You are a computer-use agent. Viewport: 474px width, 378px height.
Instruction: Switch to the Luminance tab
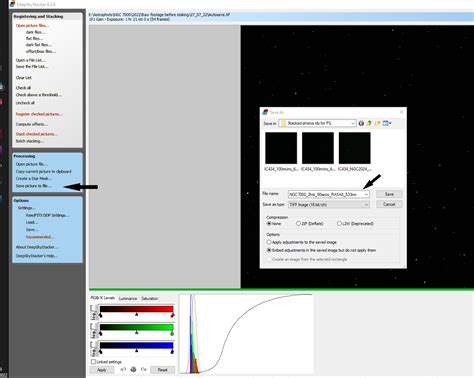click(x=128, y=298)
